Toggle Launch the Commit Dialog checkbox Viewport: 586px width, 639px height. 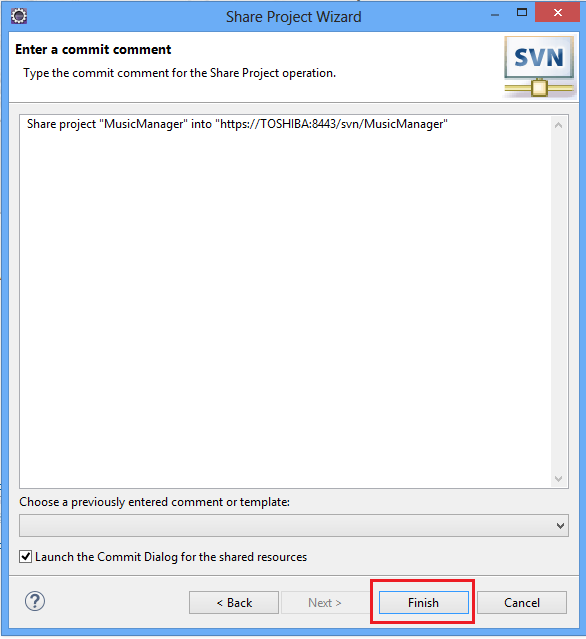(x=26, y=556)
